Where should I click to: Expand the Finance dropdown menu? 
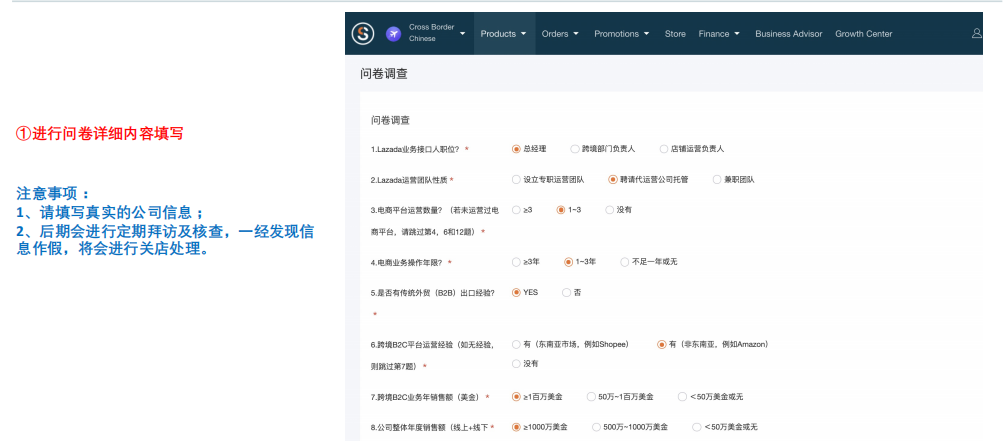pos(719,34)
